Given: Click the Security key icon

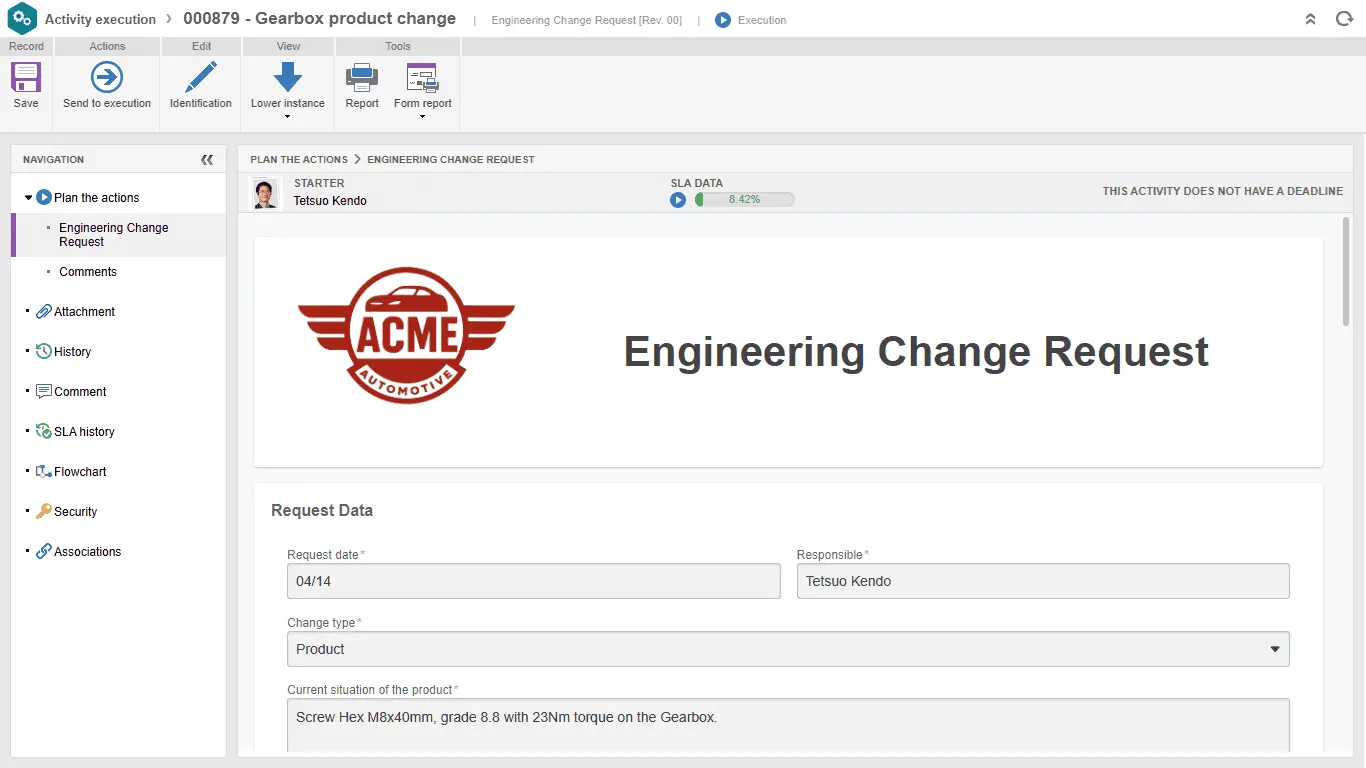Looking at the screenshot, I should [44, 512].
